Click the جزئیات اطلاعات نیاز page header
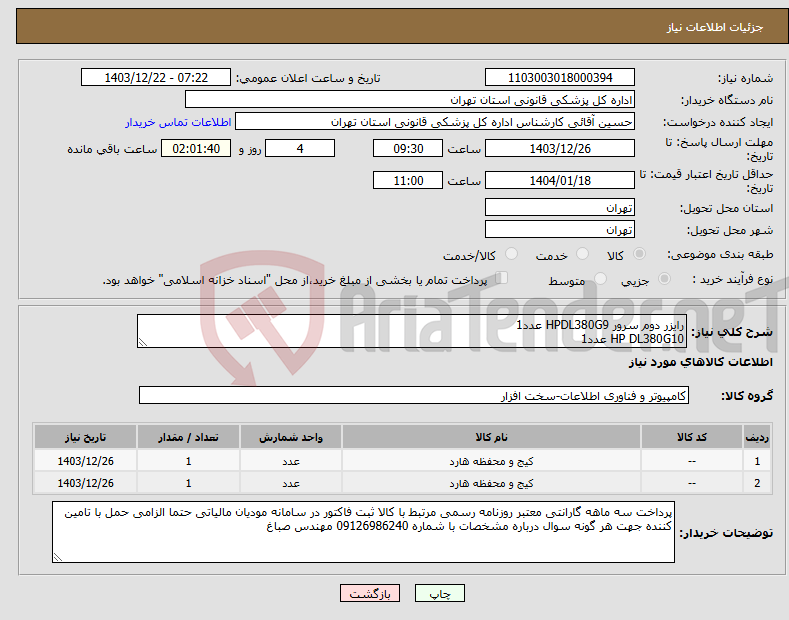The image size is (789, 620). pyautogui.click(x=715, y=27)
